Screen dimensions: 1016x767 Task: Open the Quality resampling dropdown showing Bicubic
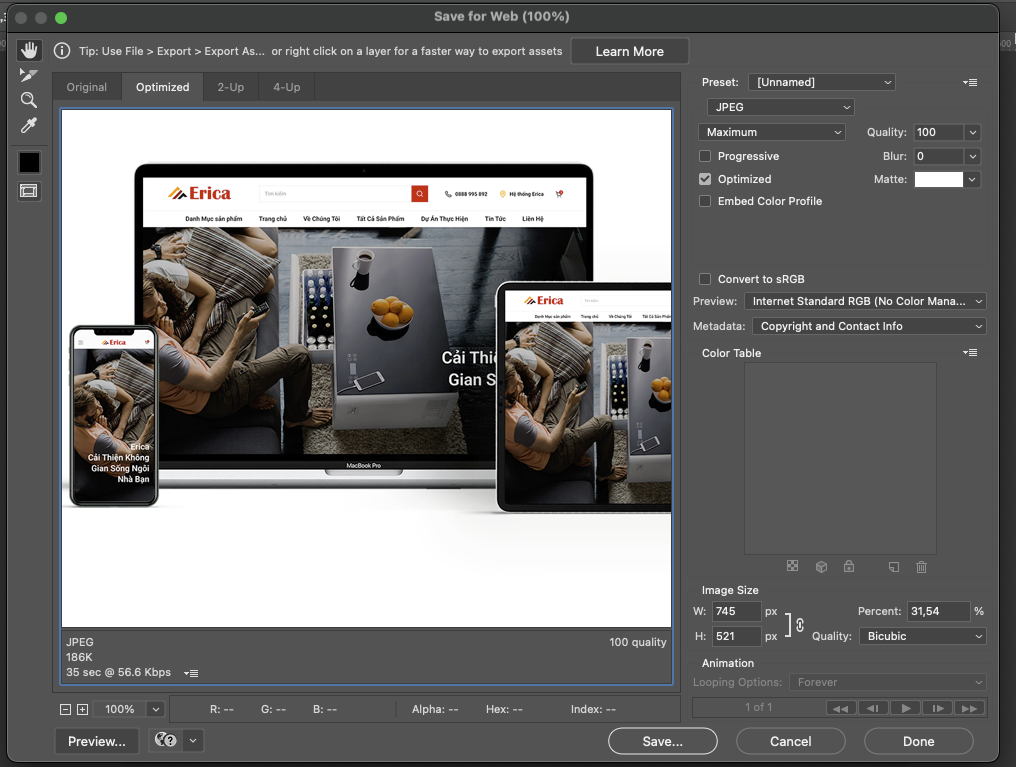point(921,636)
